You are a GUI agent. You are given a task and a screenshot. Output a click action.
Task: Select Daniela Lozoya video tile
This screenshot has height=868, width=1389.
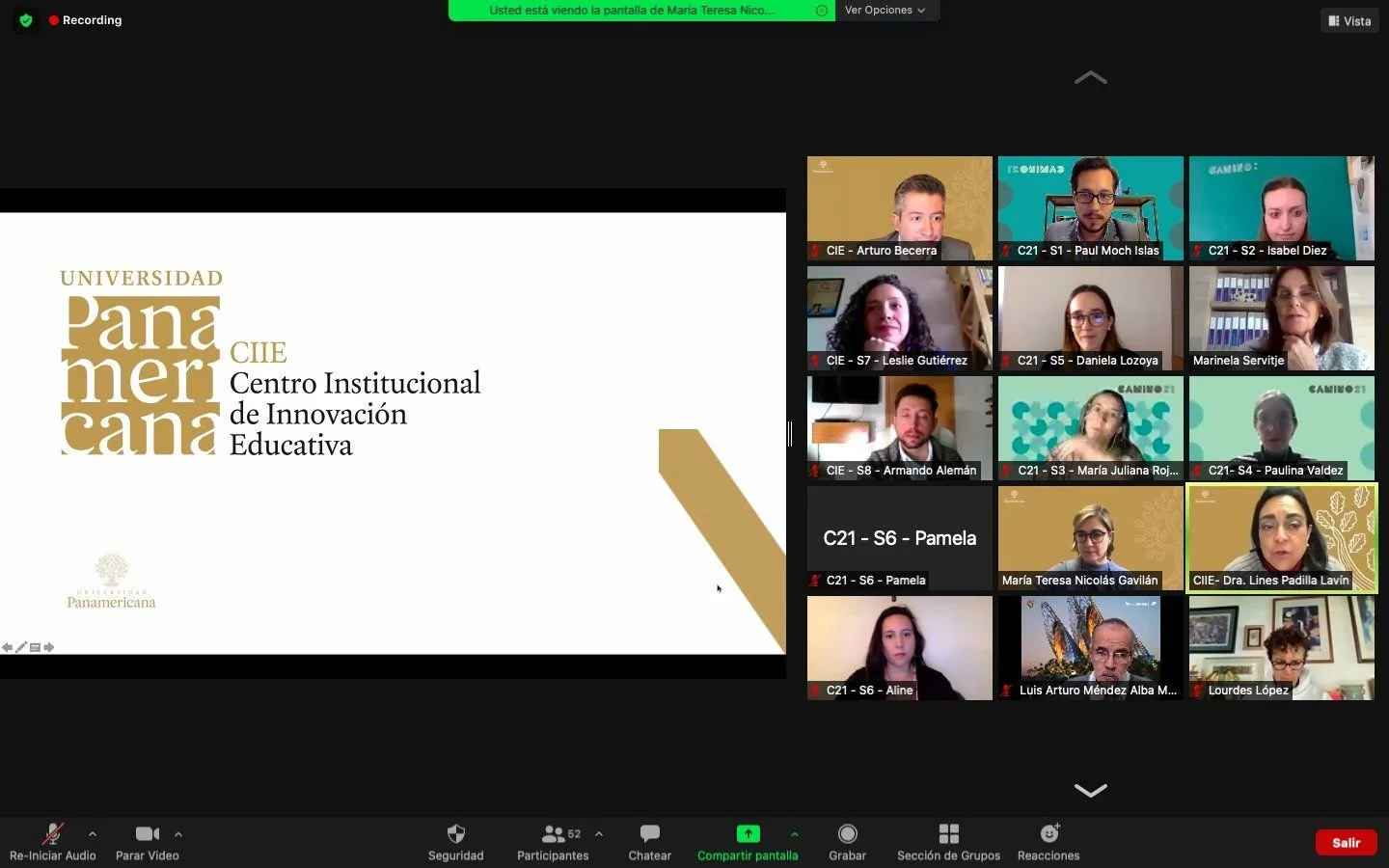1091,318
